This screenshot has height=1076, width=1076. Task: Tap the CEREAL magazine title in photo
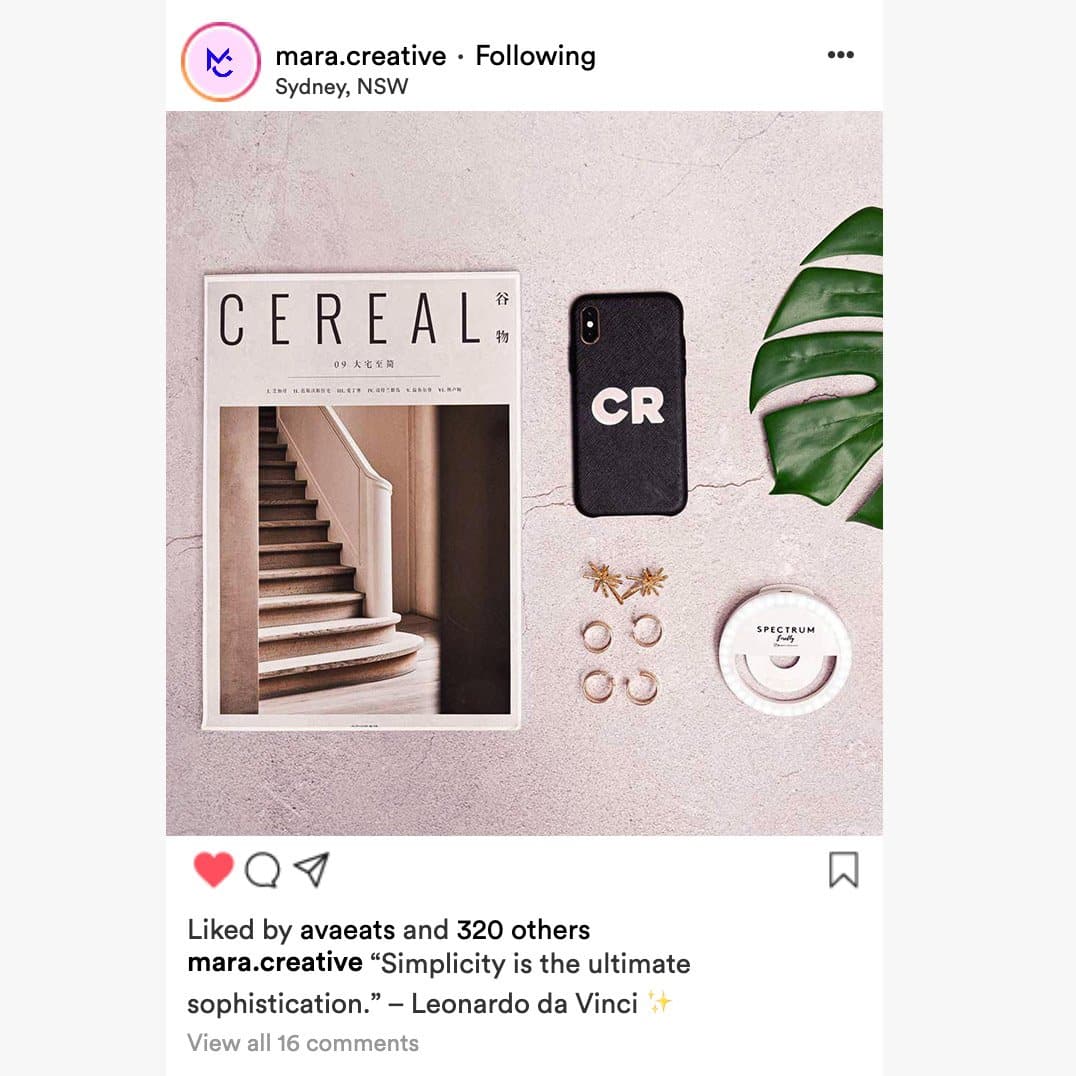(350, 318)
